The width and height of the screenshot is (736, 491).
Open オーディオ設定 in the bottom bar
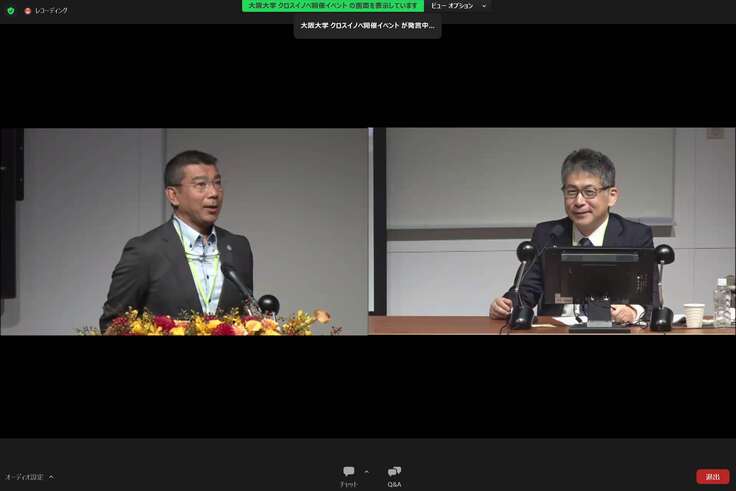(24, 477)
